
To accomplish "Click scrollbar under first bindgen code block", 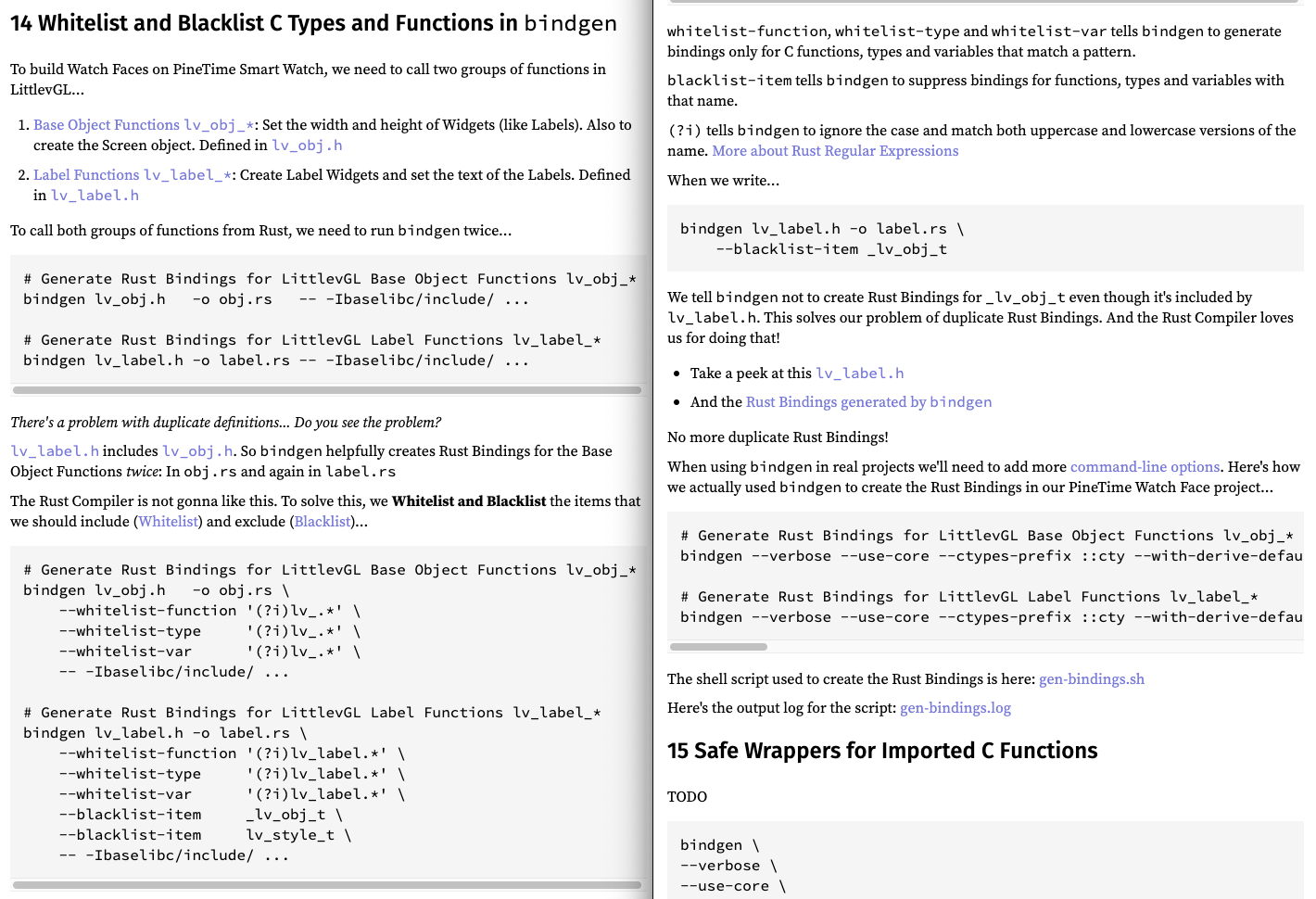I will coord(327,390).
